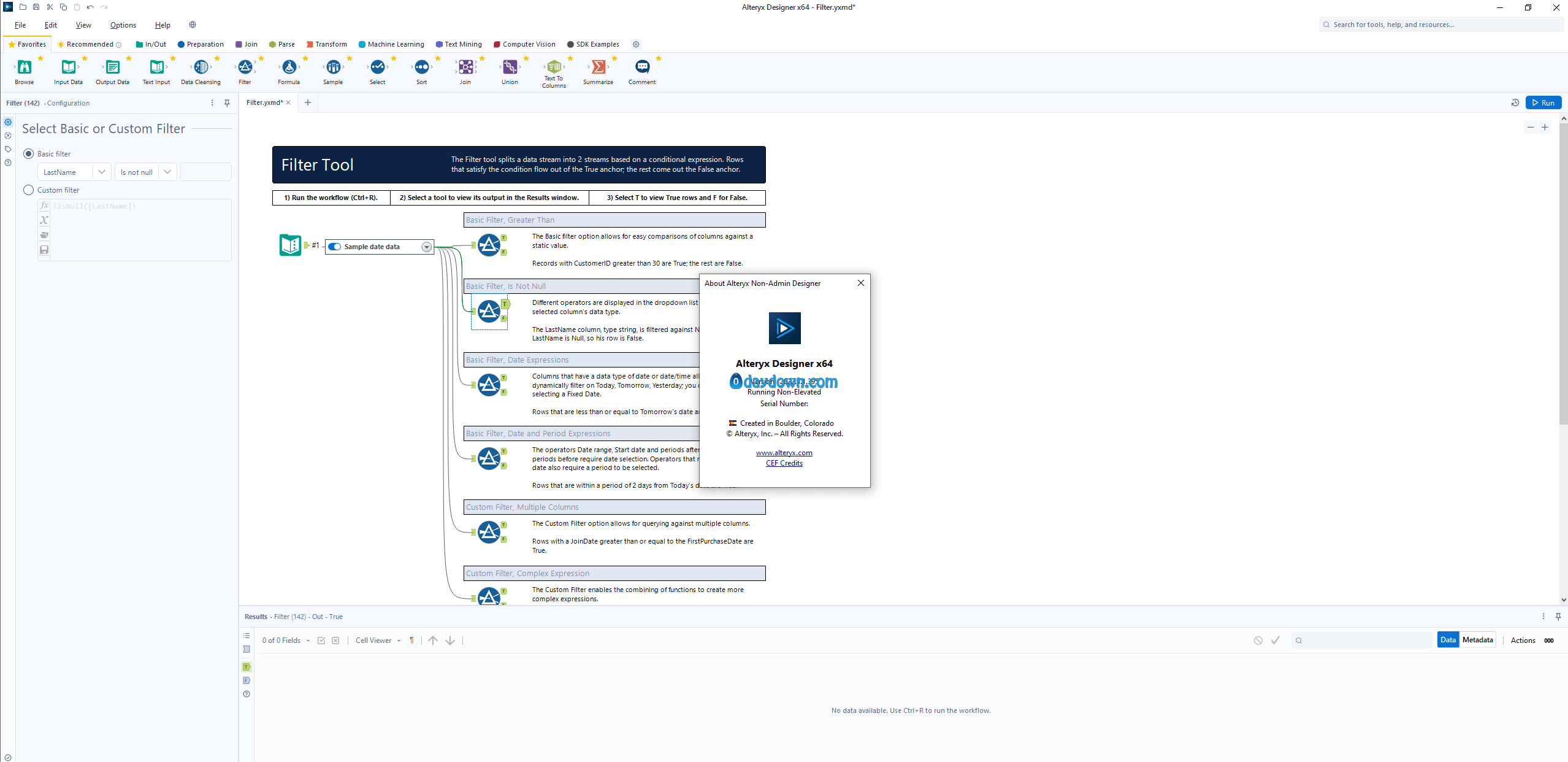Open the language globe icon
Viewport: 1568px width, 762px height.
[193, 25]
